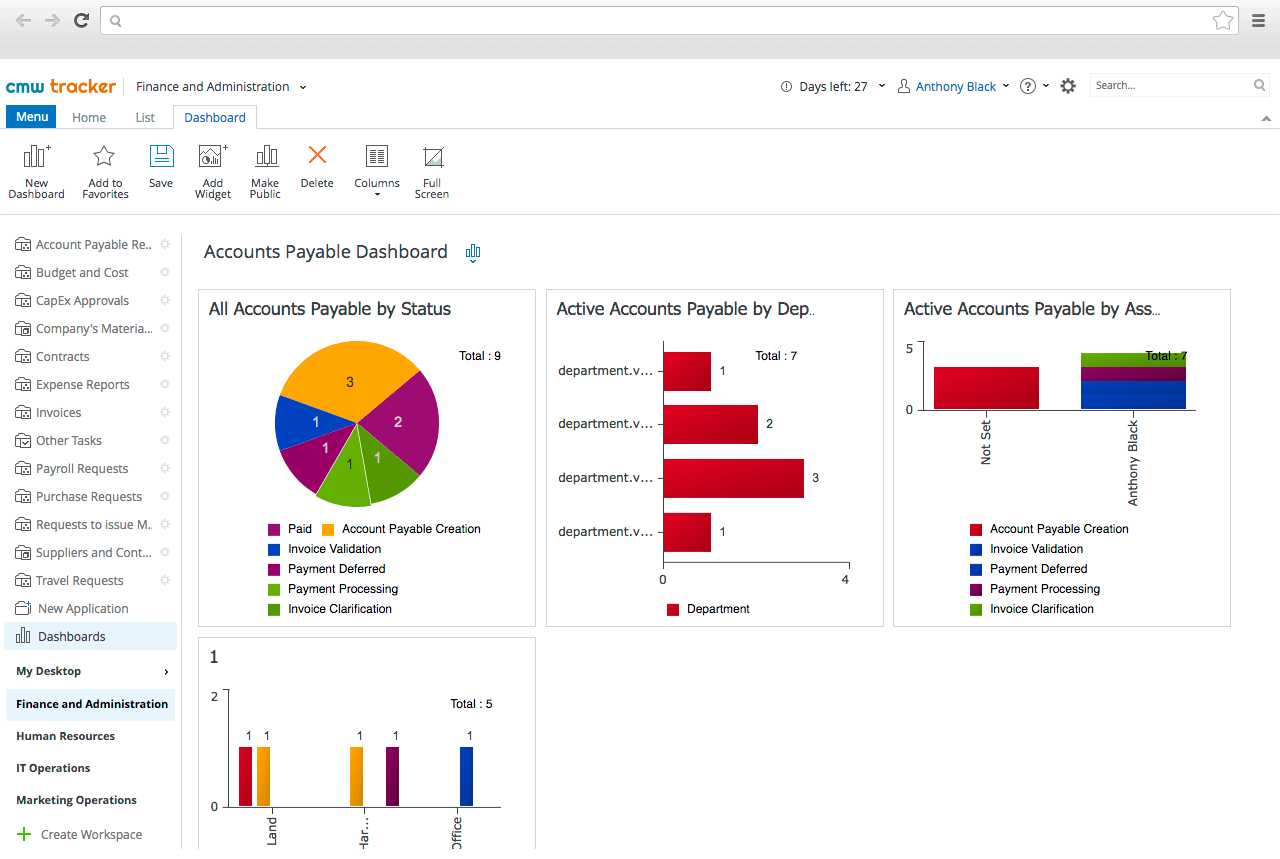1280x859 pixels.
Task: Add dashboard to Favorites
Action: tap(104, 170)
